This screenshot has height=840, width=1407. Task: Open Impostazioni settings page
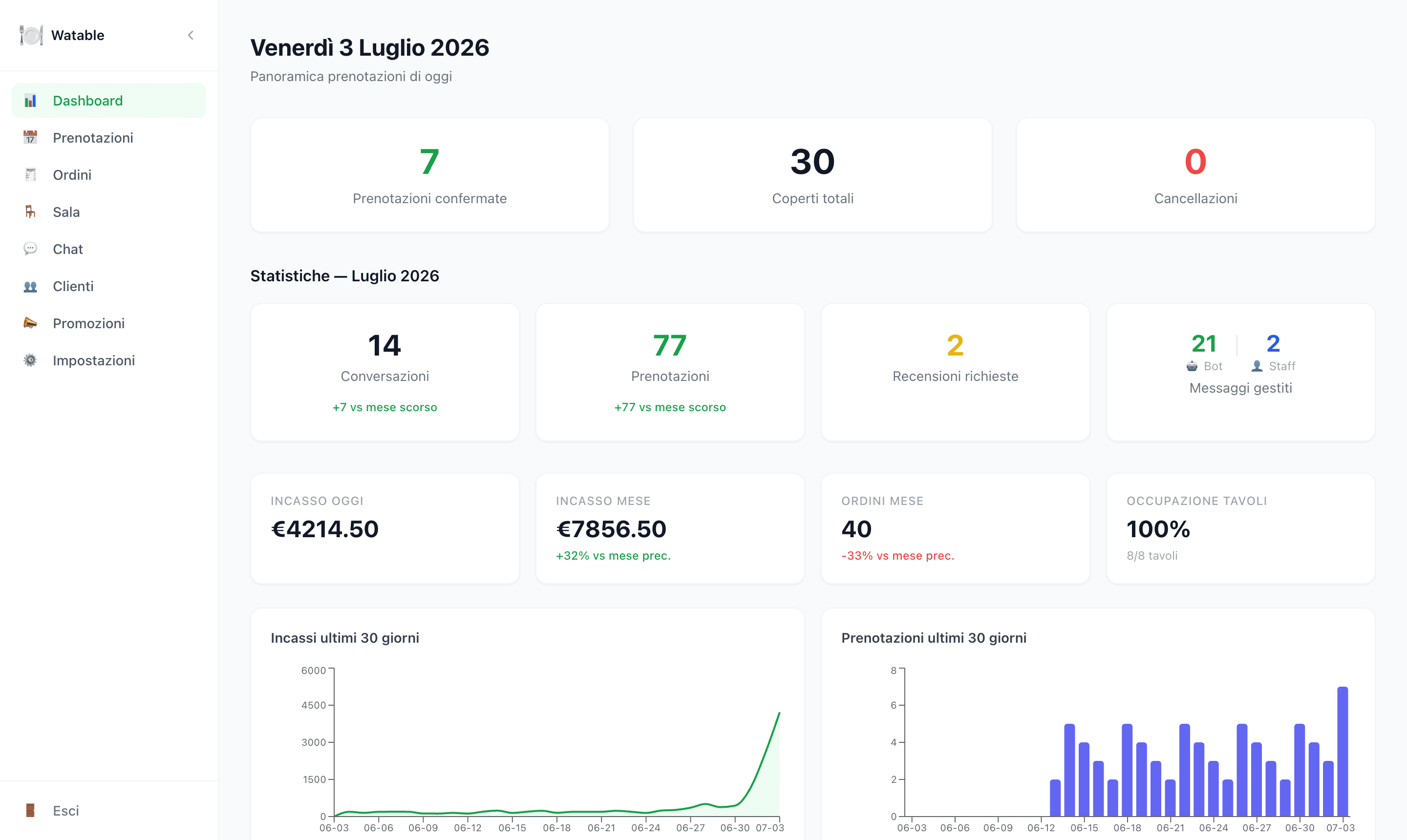tap(109, 360)
